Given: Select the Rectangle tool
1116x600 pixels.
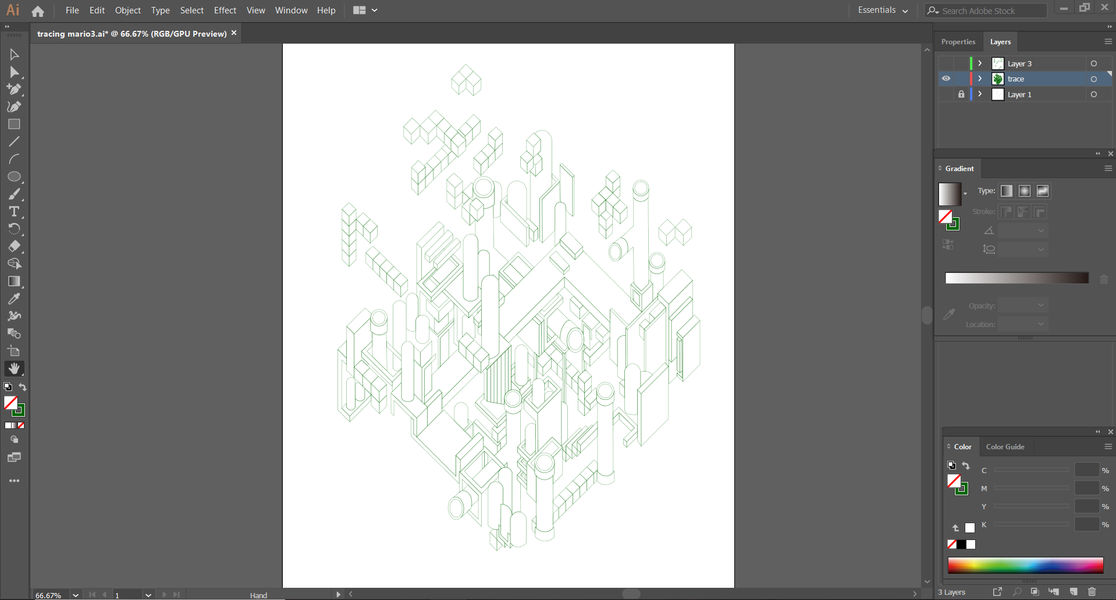Looking at the screenshot, I should (x=14, y=124).
